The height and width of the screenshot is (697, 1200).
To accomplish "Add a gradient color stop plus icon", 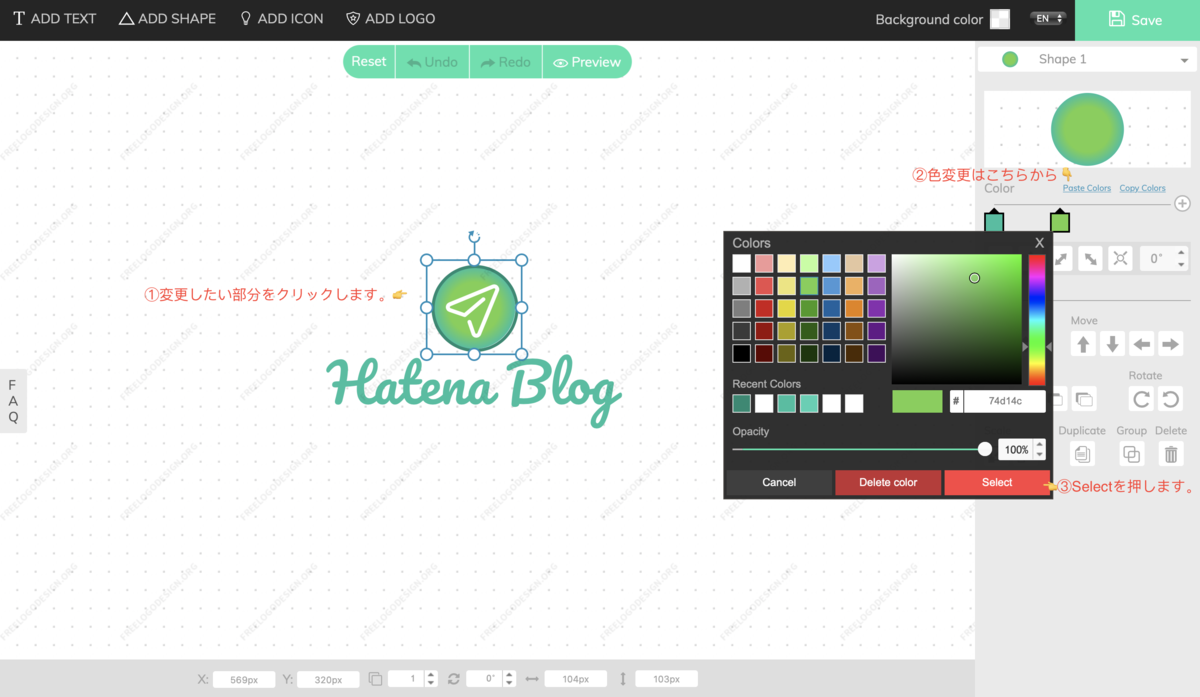I will pos(1182,204).
